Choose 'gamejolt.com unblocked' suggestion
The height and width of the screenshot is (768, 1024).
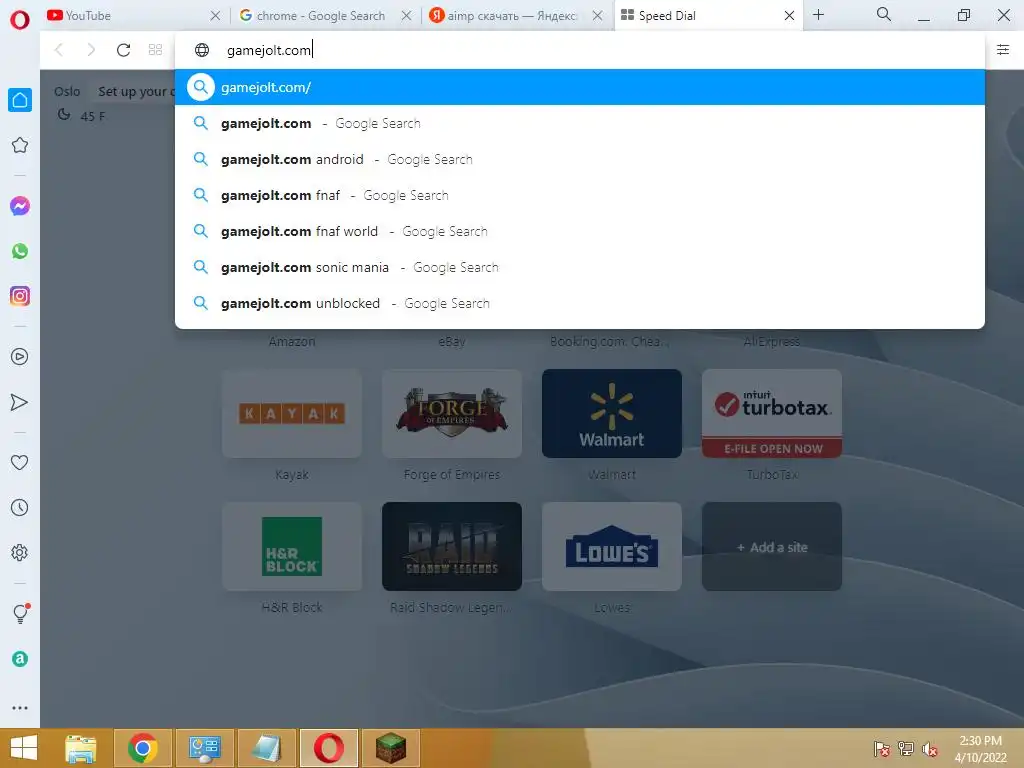point(579,303)
